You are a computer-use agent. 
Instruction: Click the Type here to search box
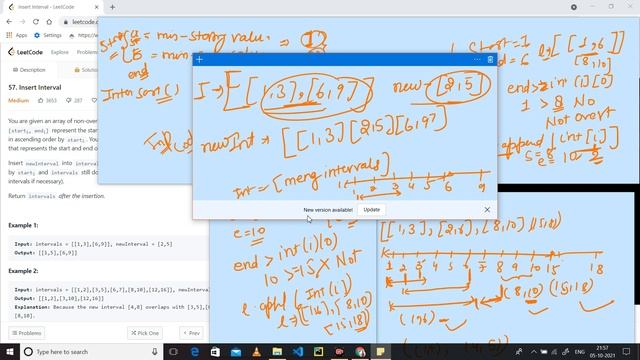click(x=91, y=351)
